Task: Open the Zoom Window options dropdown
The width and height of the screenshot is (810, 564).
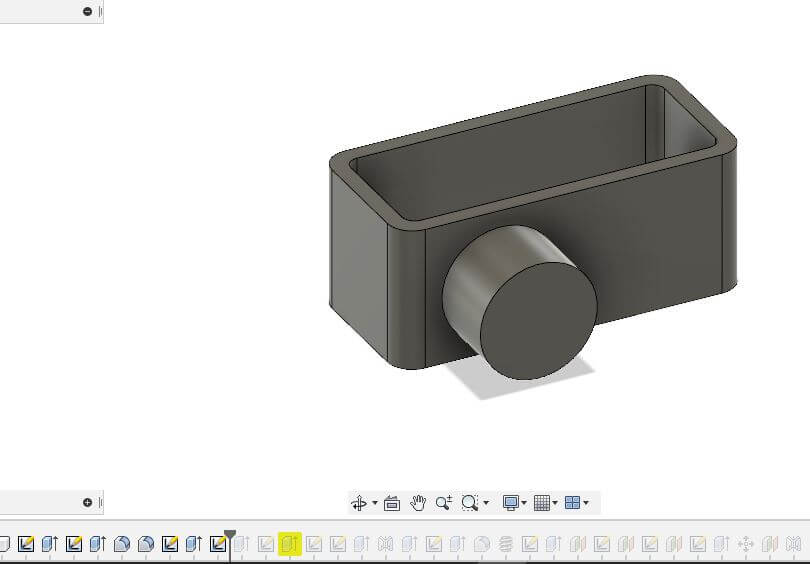Action: [486, 503]
